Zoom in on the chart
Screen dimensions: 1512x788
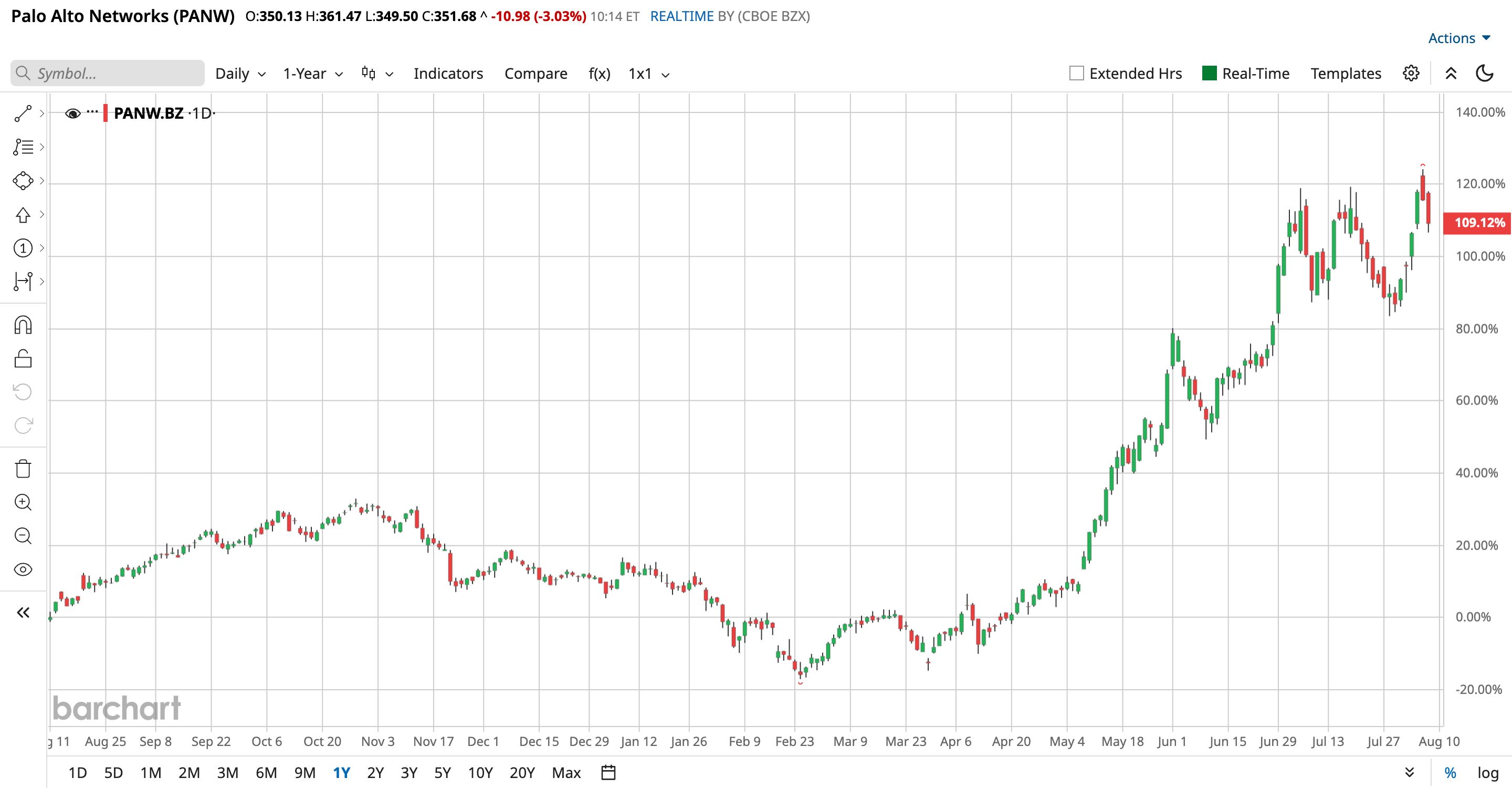coord(23,502)
